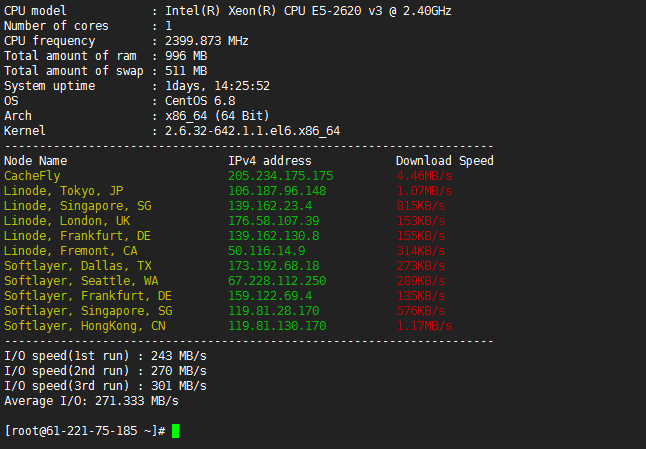Click the "IPv4 address" column header

tap(269, 161)
